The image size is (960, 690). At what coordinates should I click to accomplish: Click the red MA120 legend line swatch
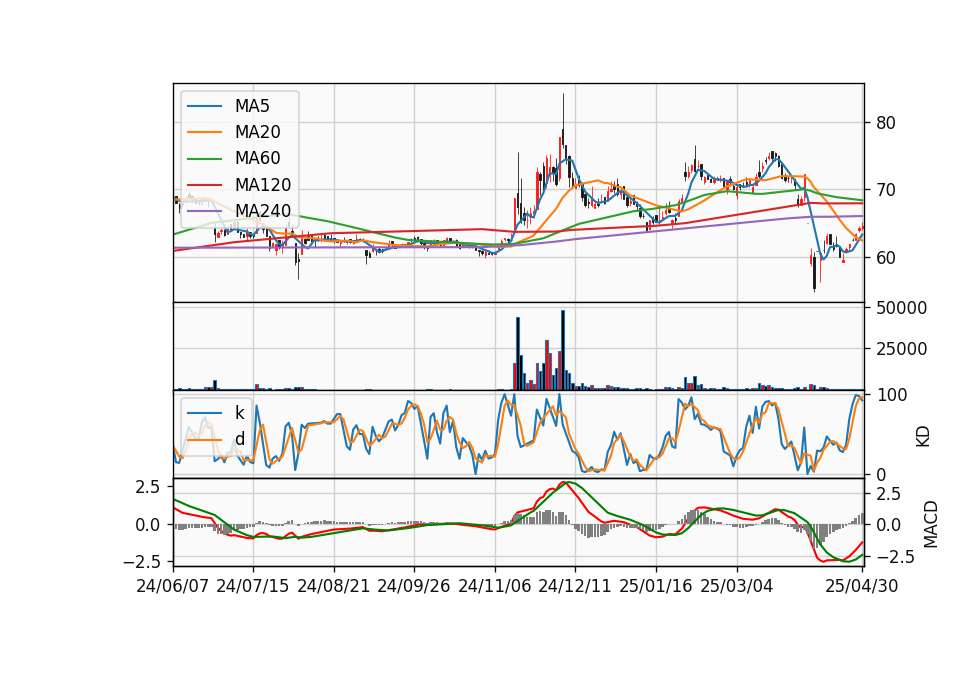pos(204,185)
